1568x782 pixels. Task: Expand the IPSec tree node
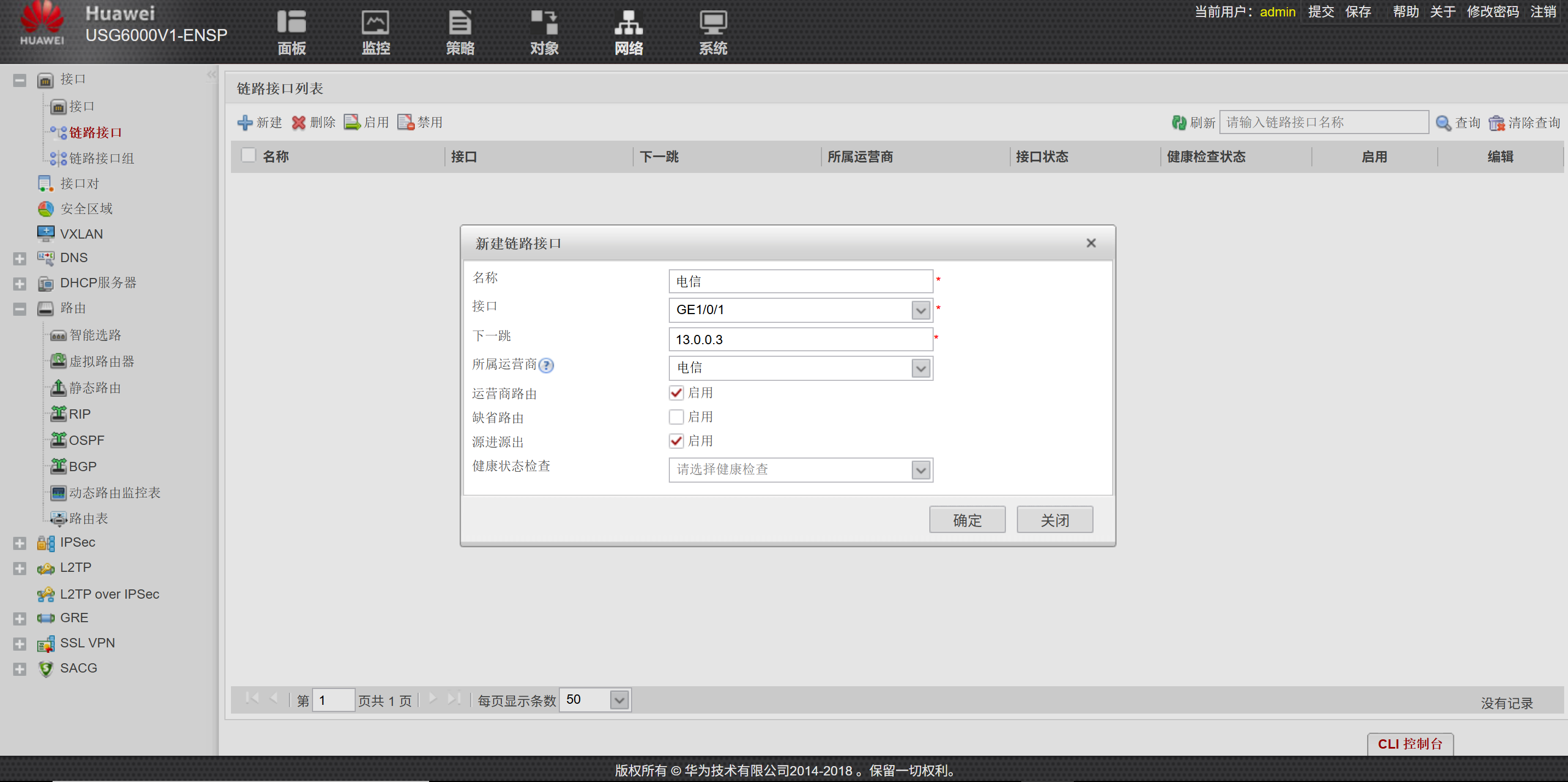pyautogui.click(x=20, y=543)
